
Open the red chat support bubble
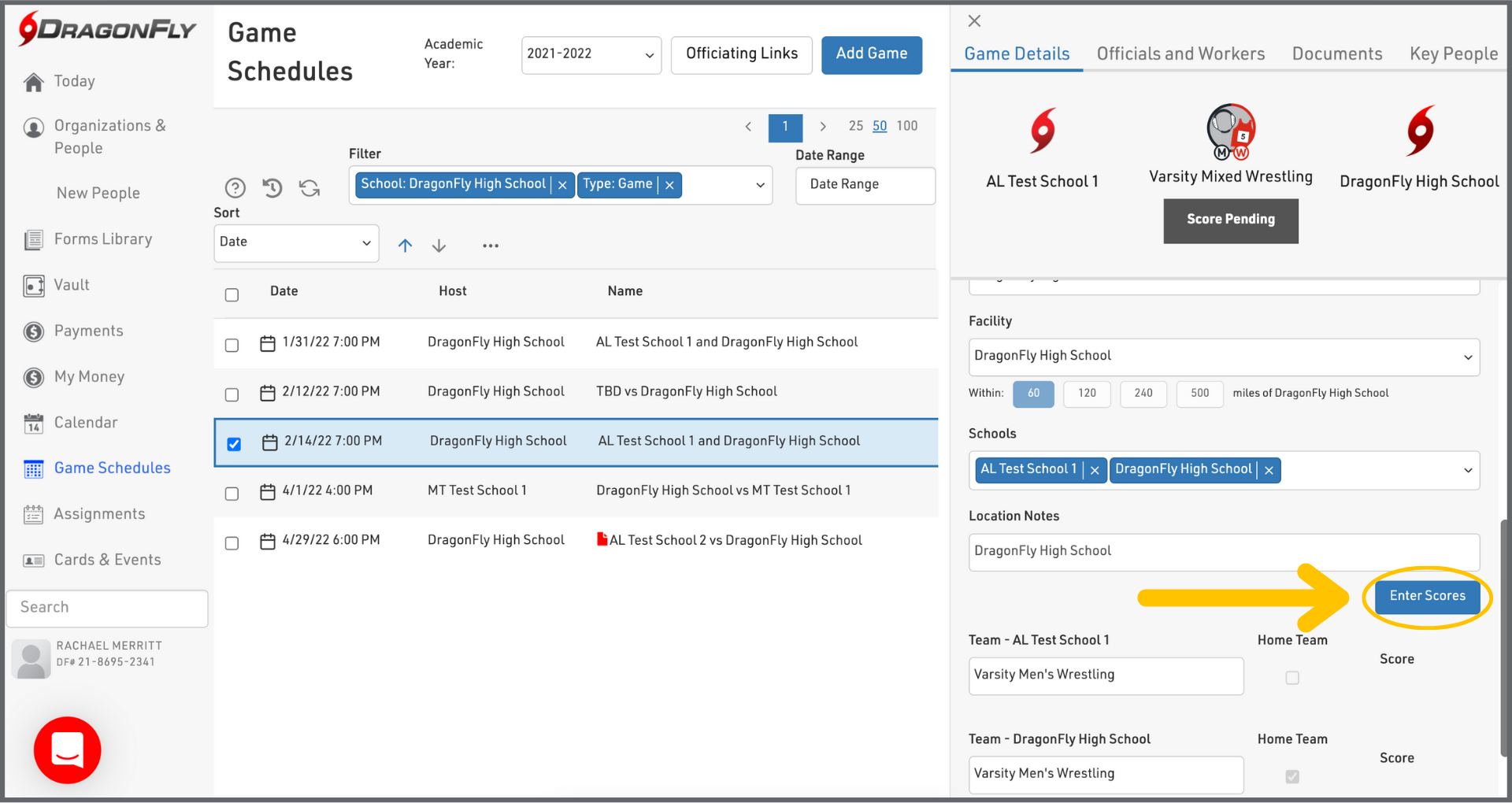tap(68, 749)
